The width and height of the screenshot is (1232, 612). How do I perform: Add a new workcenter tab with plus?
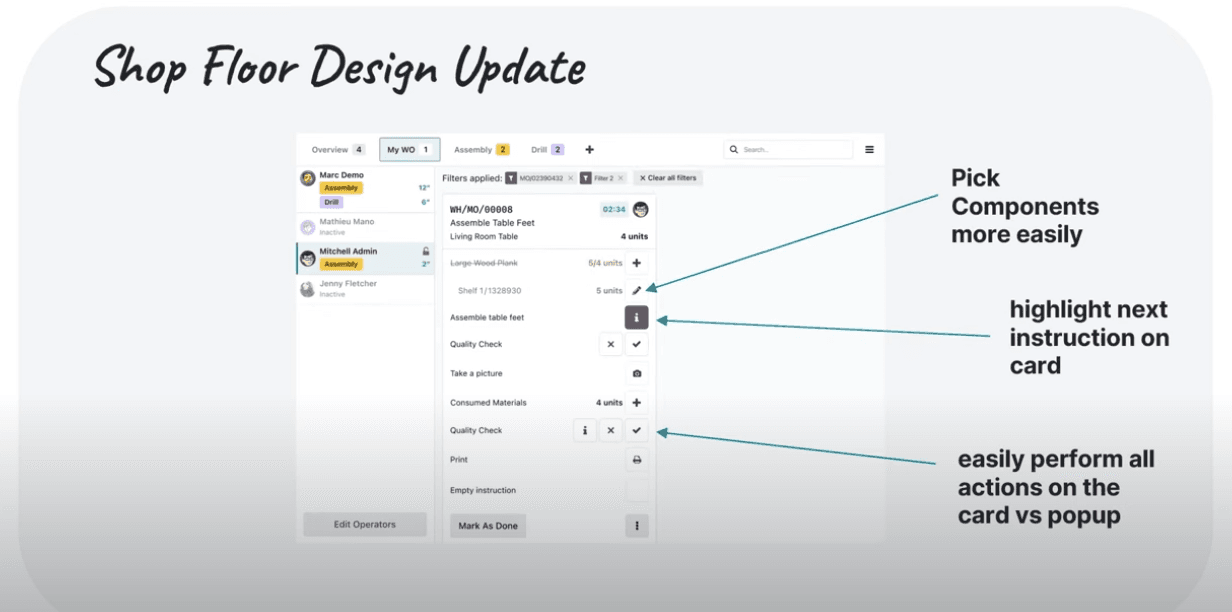(x=589, y=150)
